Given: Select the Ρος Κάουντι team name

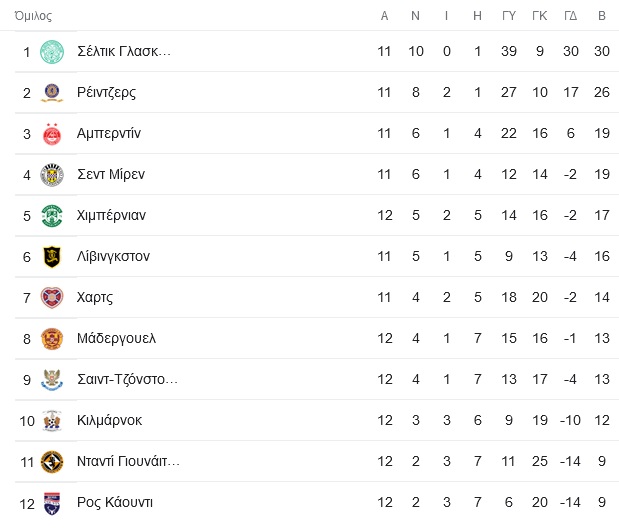Looking at the screenshot, I should coord(115,502).
